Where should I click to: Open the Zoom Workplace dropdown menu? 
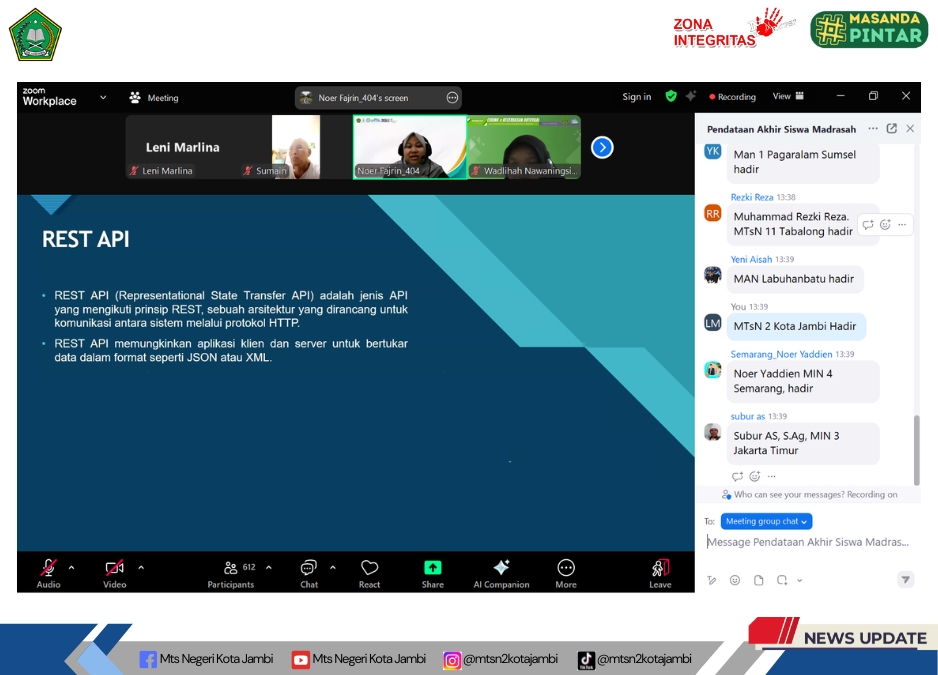[103, 97]
